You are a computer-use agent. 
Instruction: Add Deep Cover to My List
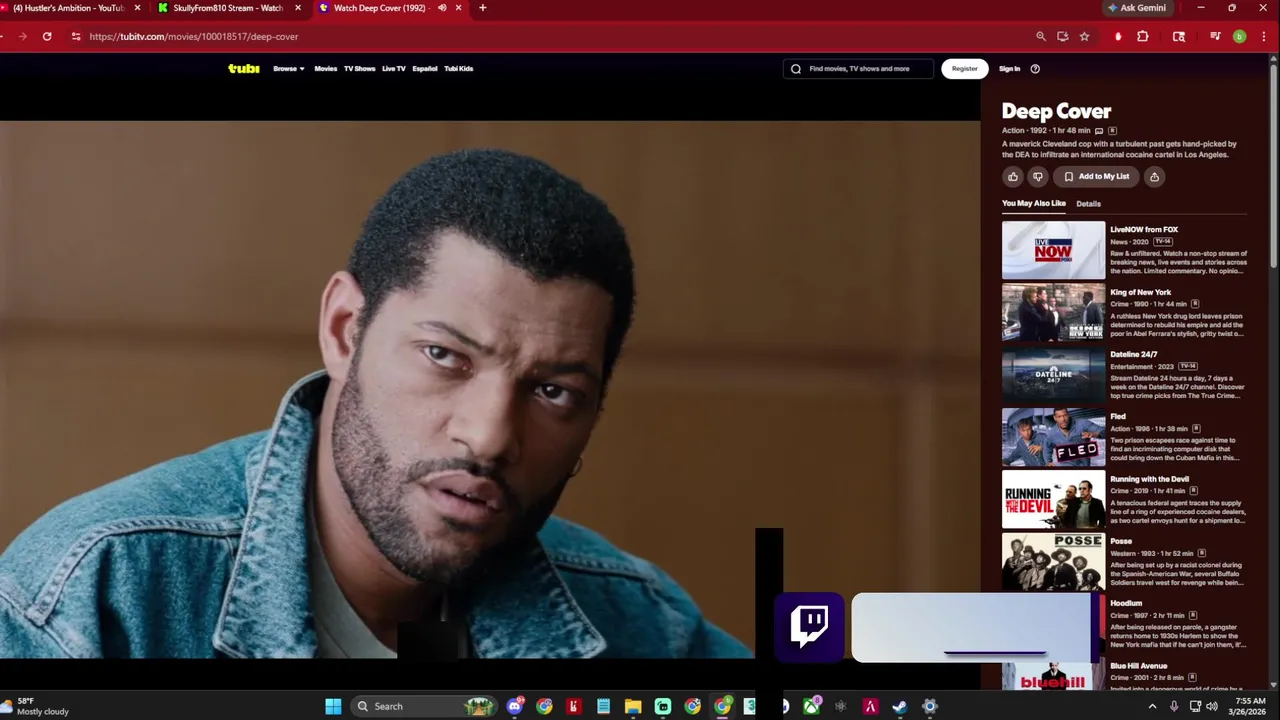click(1096, 177)
